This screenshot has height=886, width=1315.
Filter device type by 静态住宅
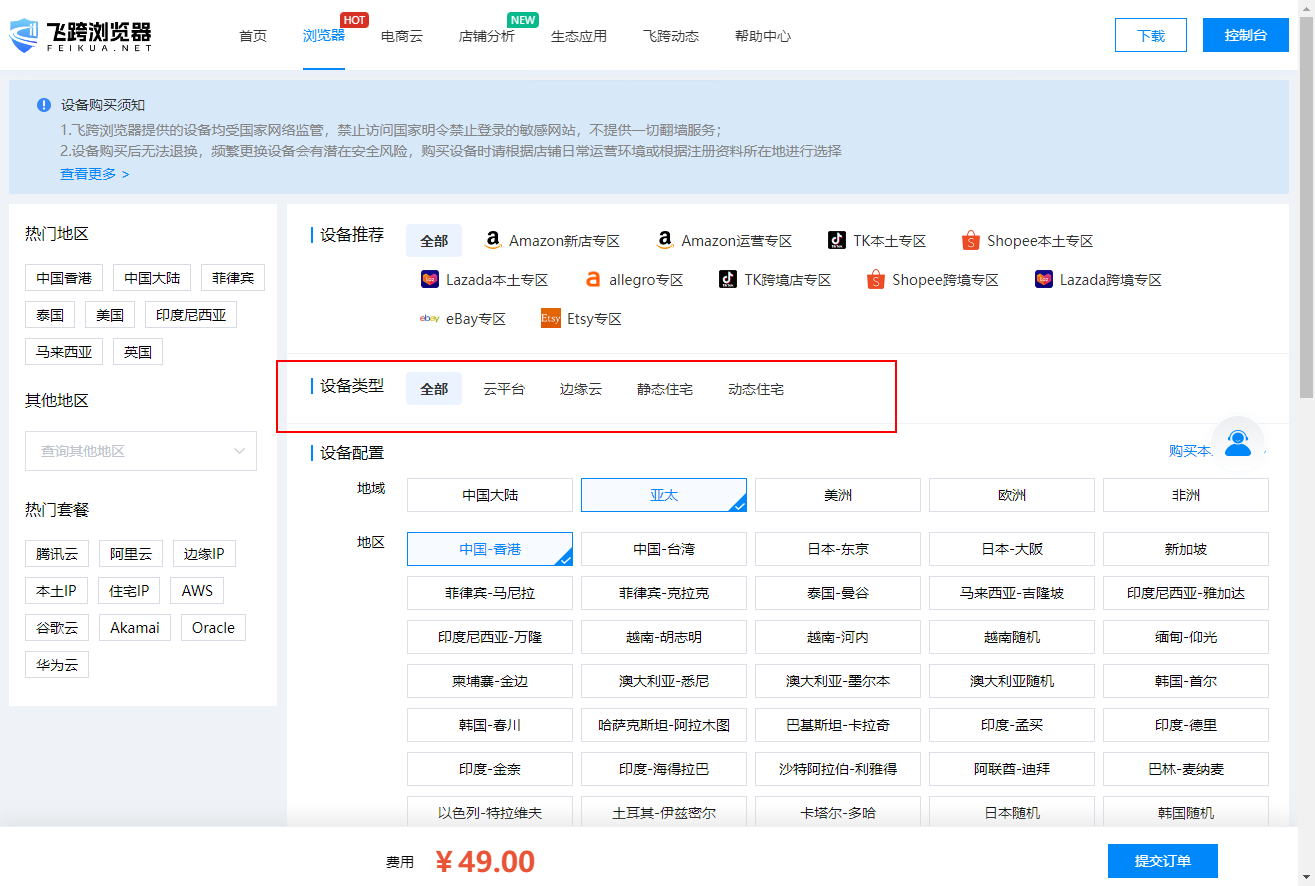[x=665, y=389]
